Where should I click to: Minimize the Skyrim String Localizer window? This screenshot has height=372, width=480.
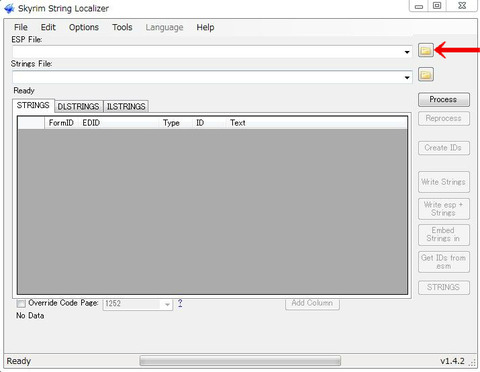tap(419, 6)
